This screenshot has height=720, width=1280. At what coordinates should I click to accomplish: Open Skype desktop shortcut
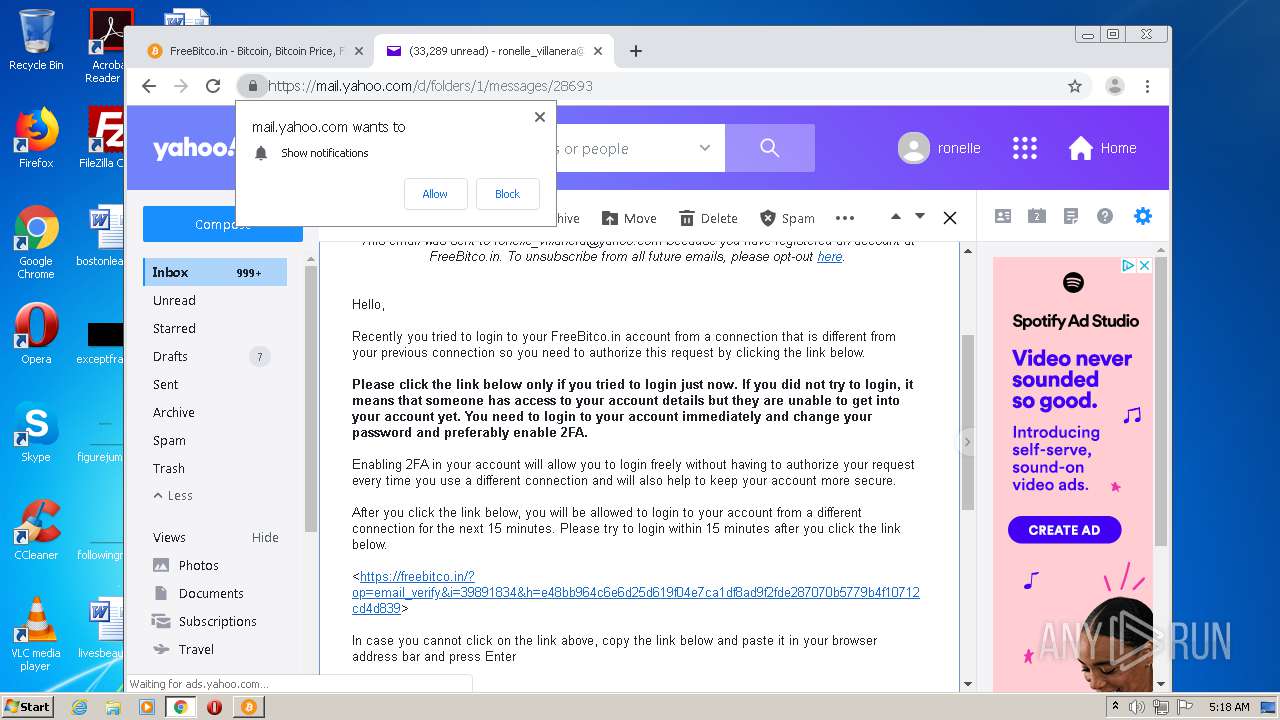coord(36,432)
